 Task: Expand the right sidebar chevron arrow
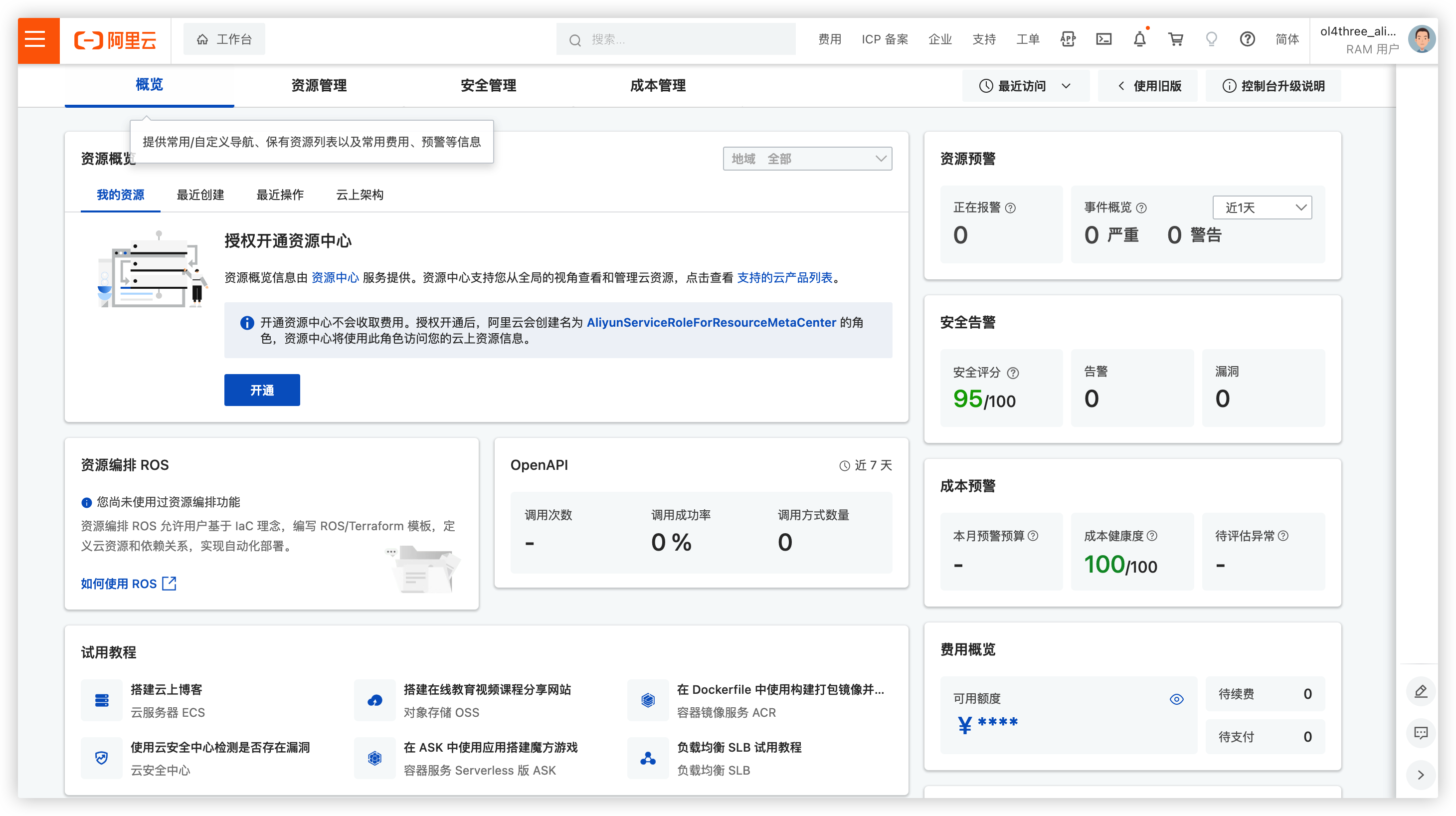[x=1421, y=775]
